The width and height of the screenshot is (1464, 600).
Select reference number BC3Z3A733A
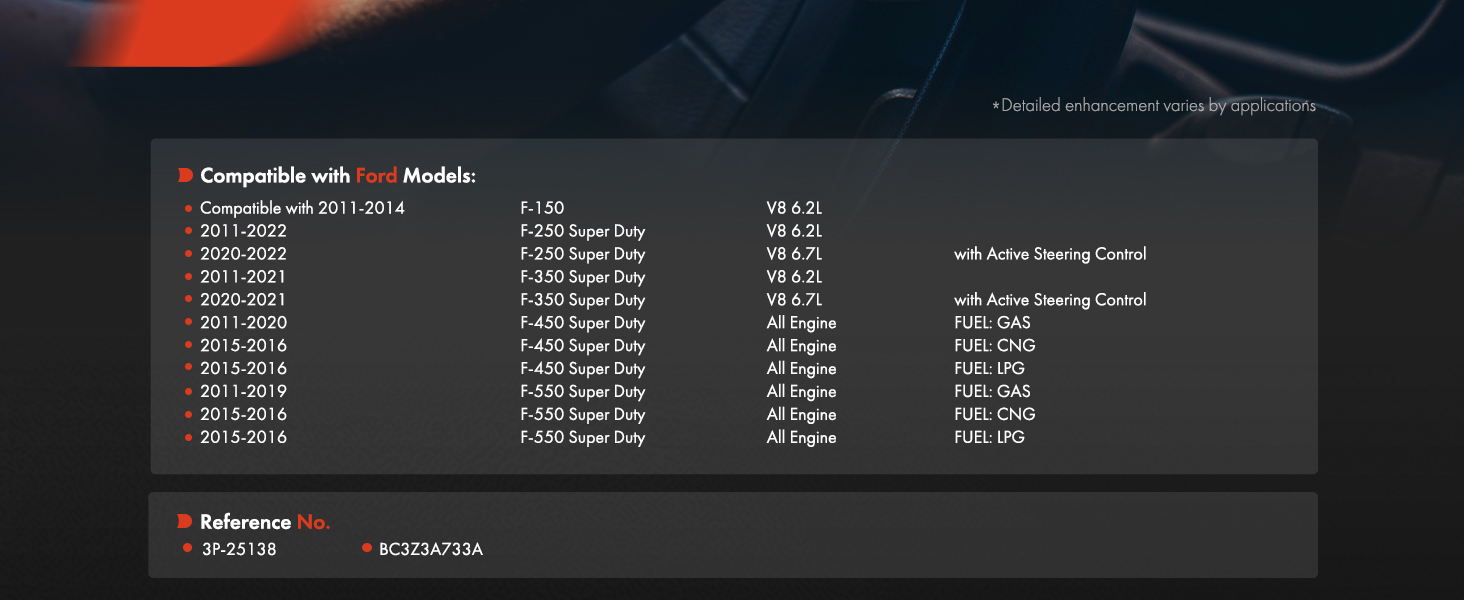(x=431, y=549)
